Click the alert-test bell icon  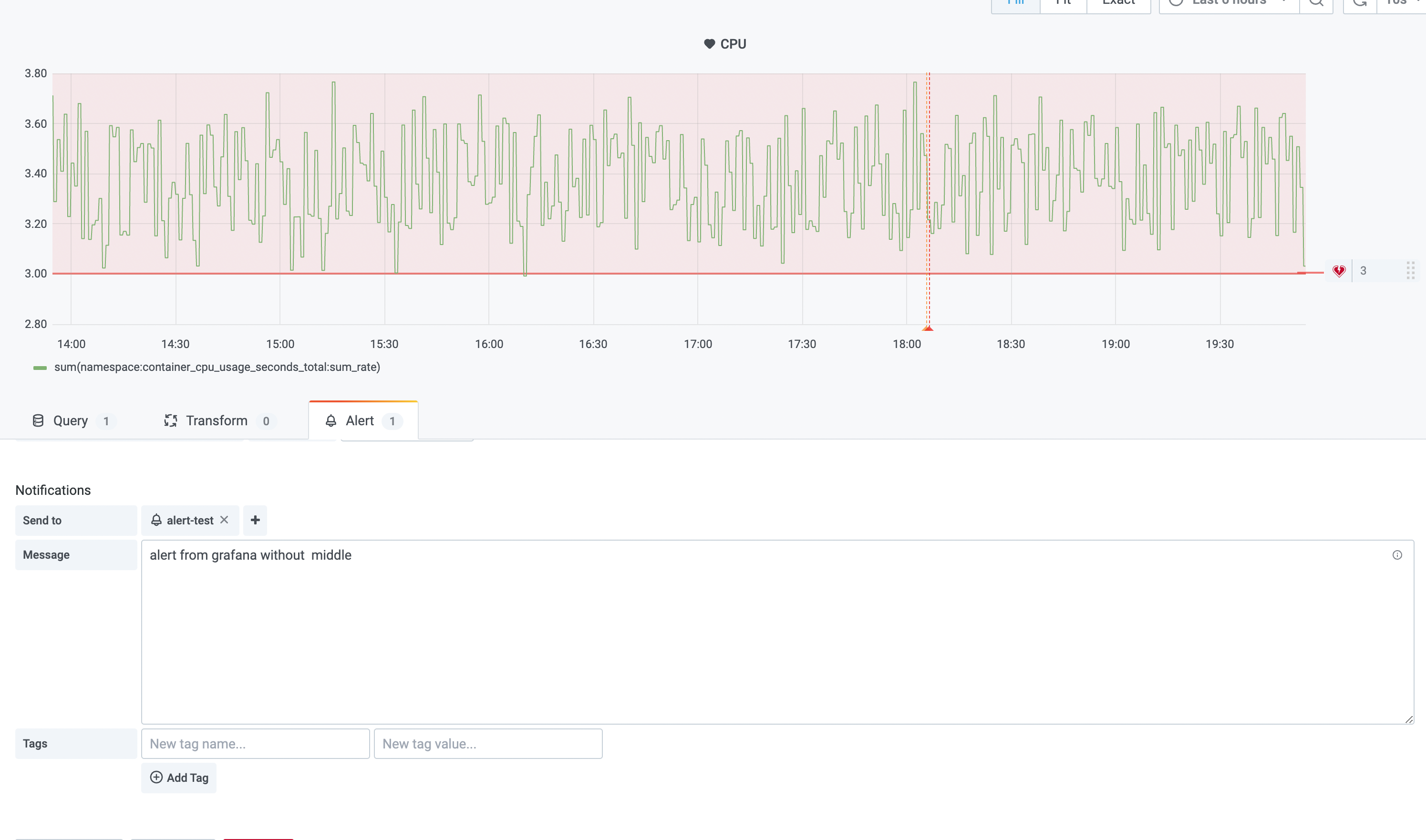point(156,520)
